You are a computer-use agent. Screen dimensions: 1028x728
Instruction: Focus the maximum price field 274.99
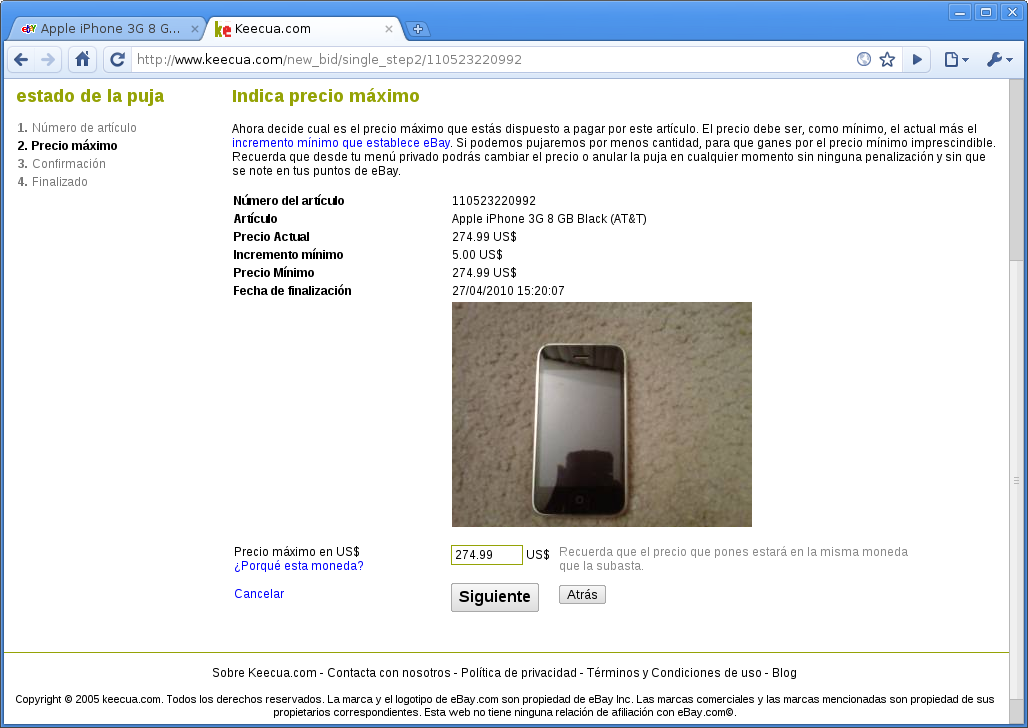click(x=486, y=555)
